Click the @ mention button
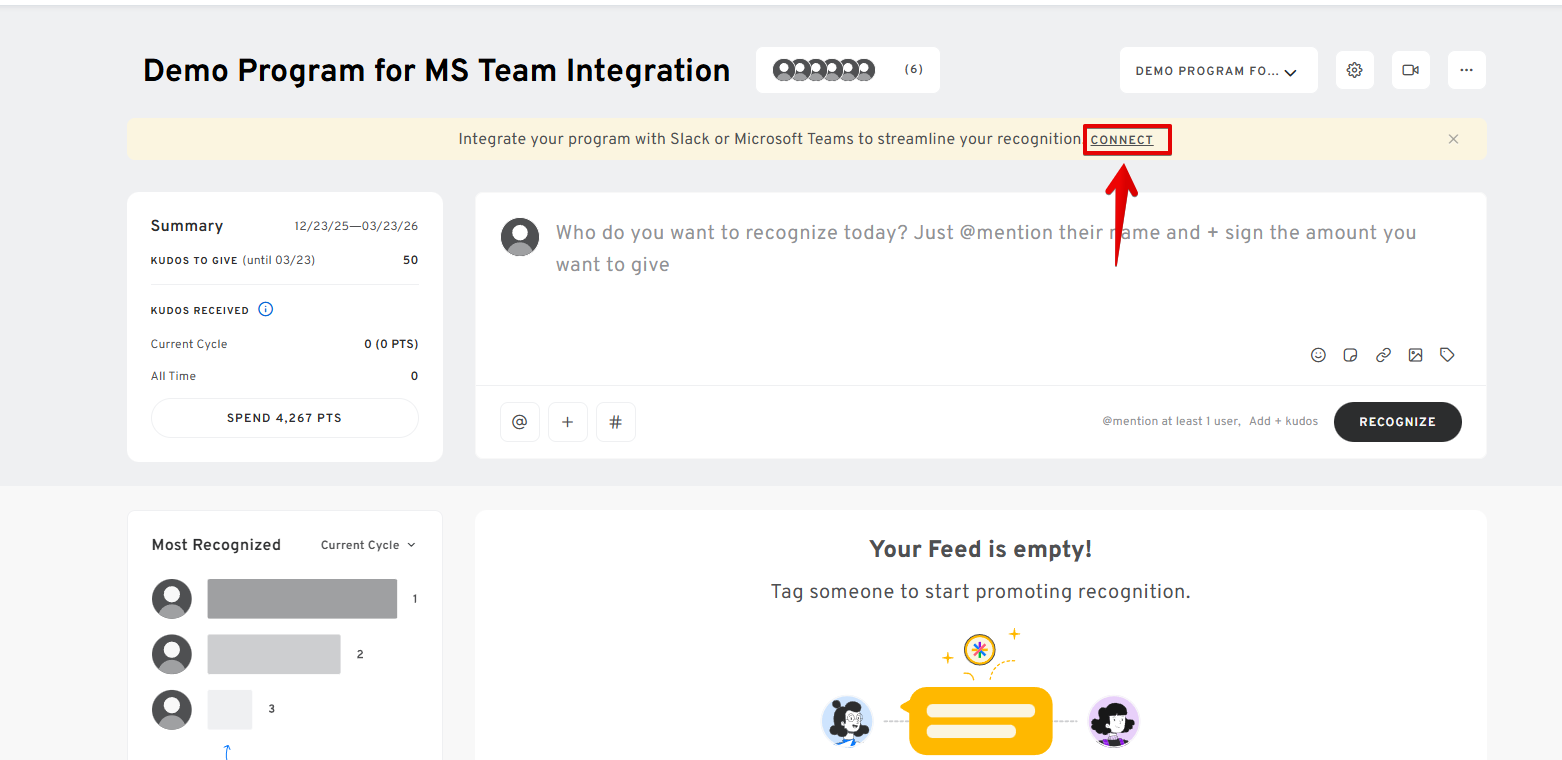Screen dimensions: 1562x760 pos(520,422)
